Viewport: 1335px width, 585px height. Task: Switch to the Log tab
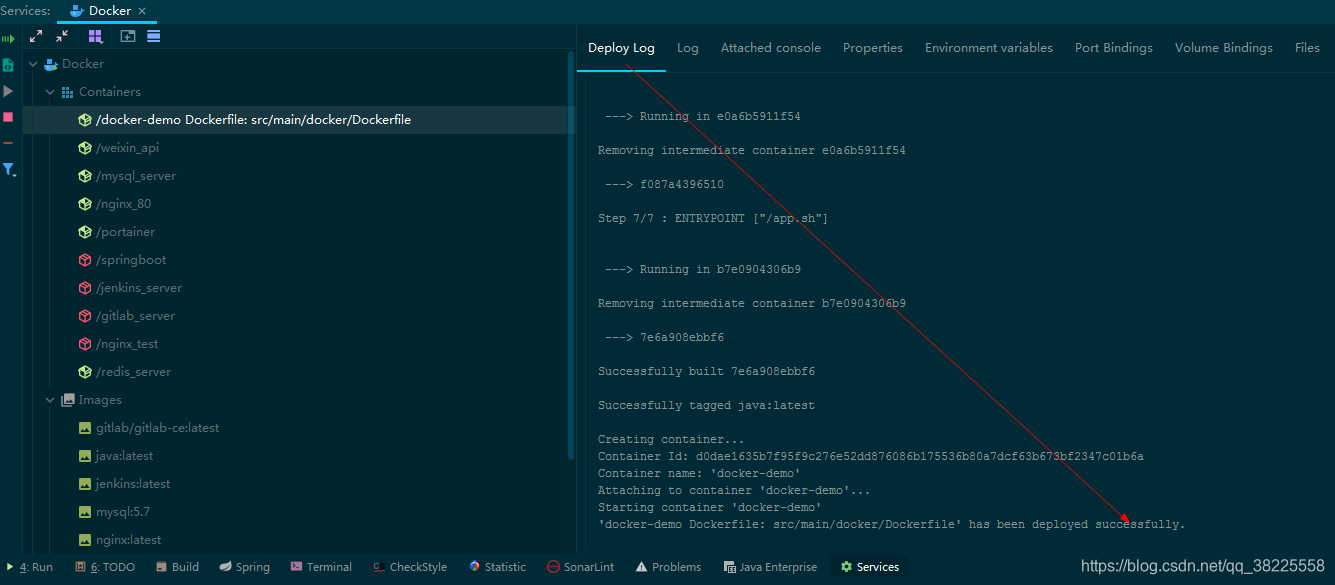[x=688, y=48]
